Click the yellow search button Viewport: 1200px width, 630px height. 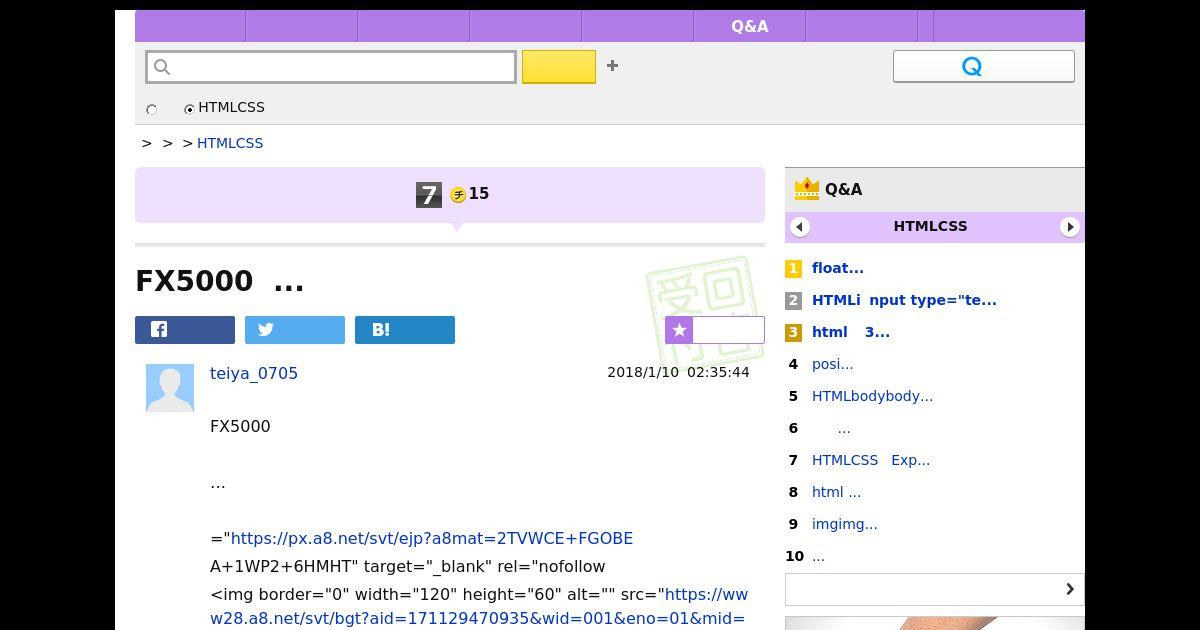pos(559,67)
